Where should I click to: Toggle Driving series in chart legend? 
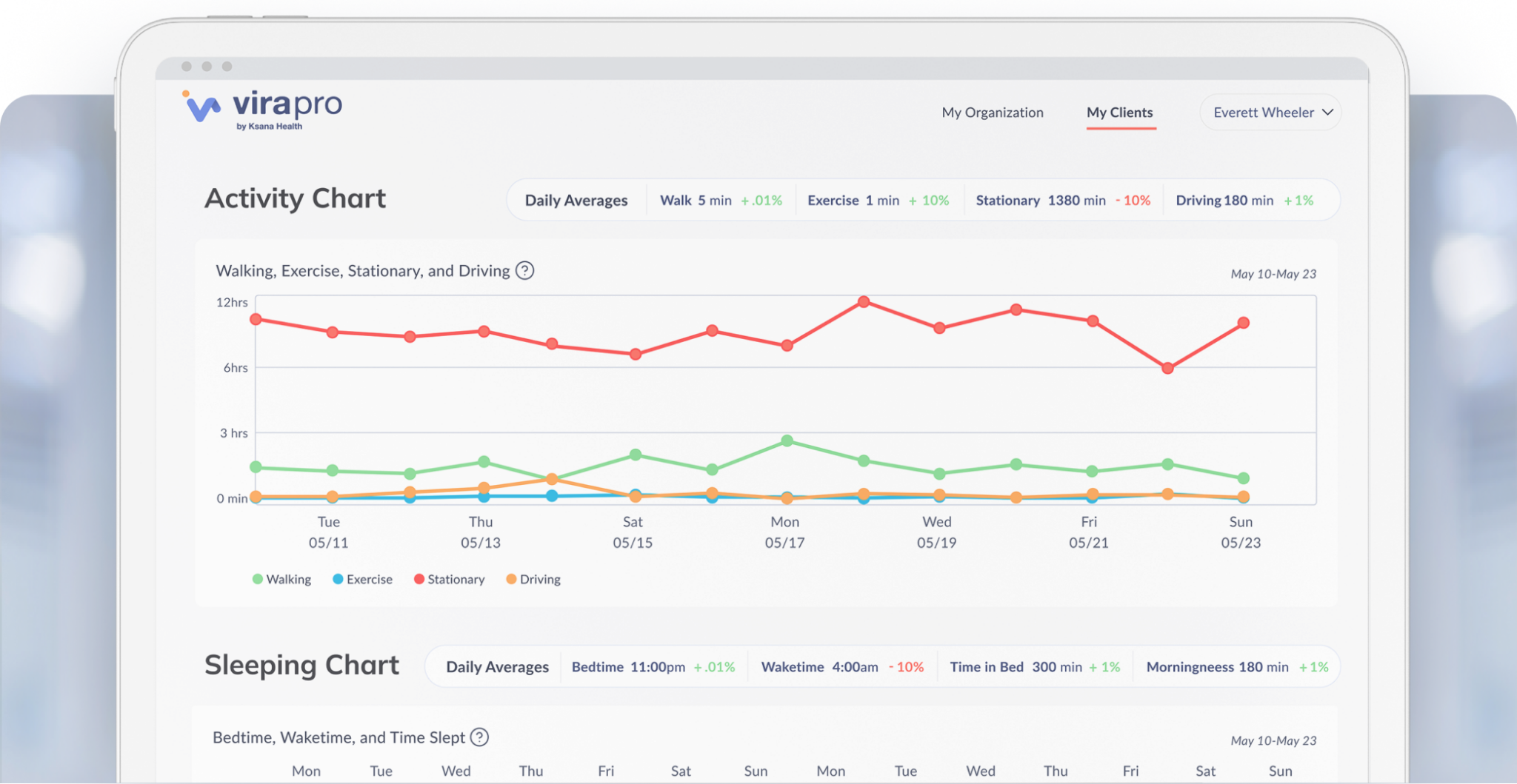click(533, 579)
